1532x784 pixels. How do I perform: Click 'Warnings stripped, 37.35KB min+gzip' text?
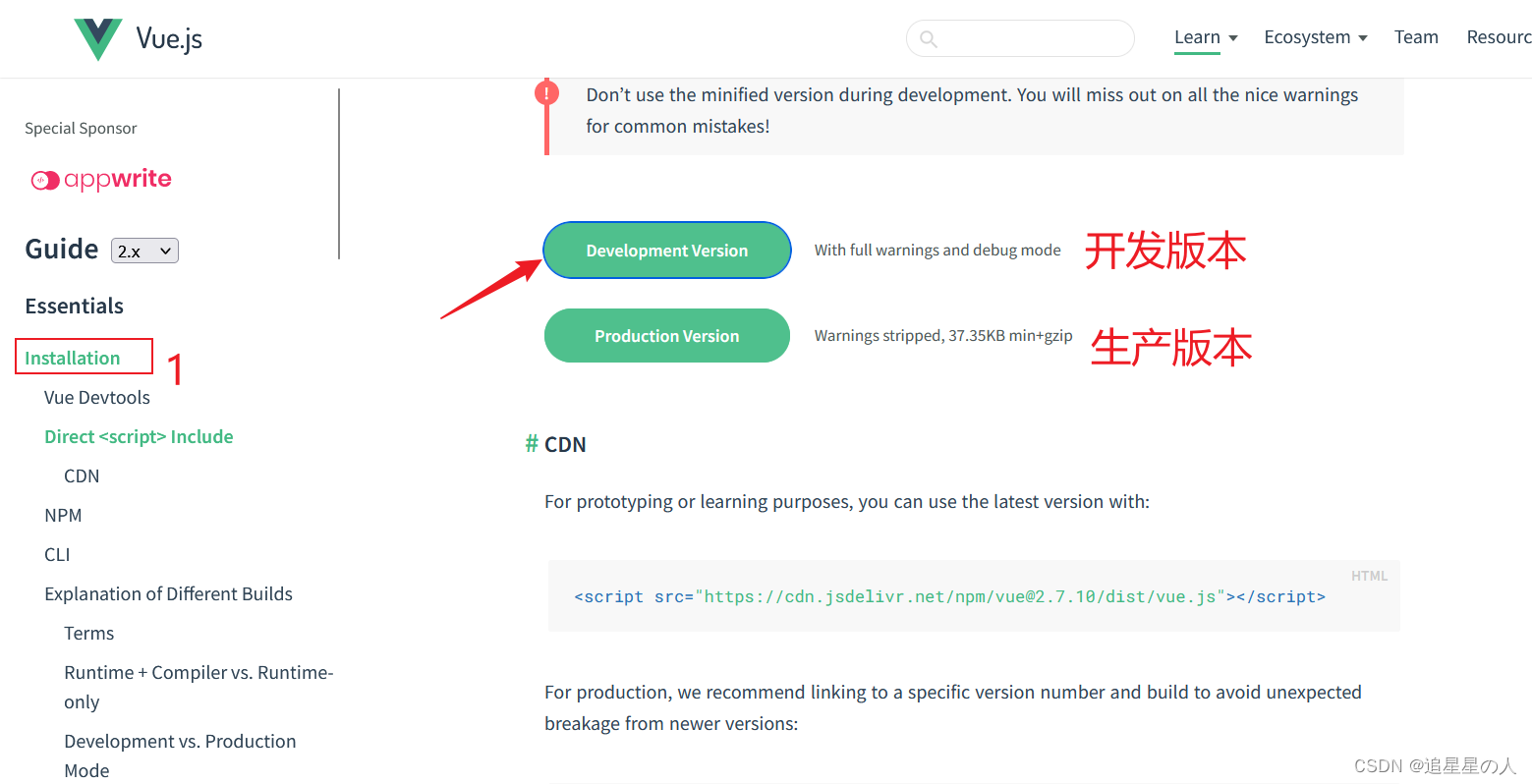tap(943, 335)
